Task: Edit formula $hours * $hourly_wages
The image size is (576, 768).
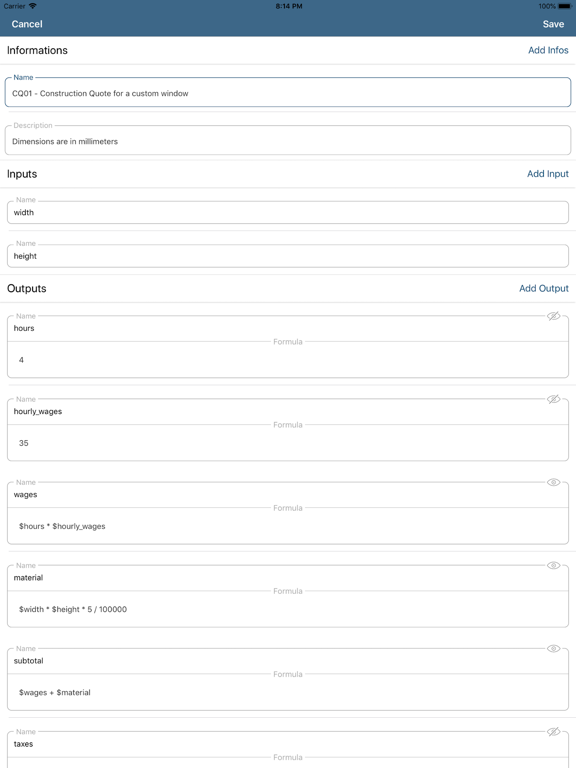Action: 288,527
